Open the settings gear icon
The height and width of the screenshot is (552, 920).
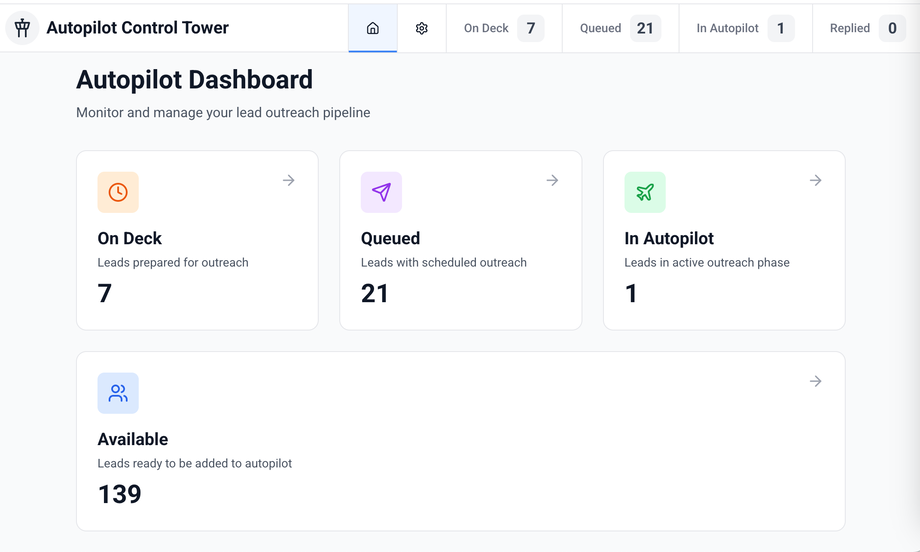(x=422, y=28)
